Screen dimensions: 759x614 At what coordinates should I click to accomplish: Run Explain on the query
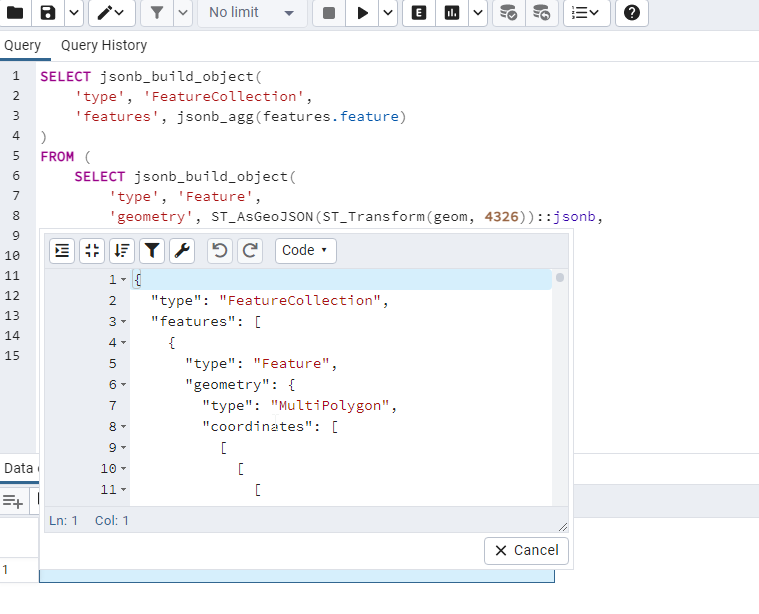click(x=419, y=13)
